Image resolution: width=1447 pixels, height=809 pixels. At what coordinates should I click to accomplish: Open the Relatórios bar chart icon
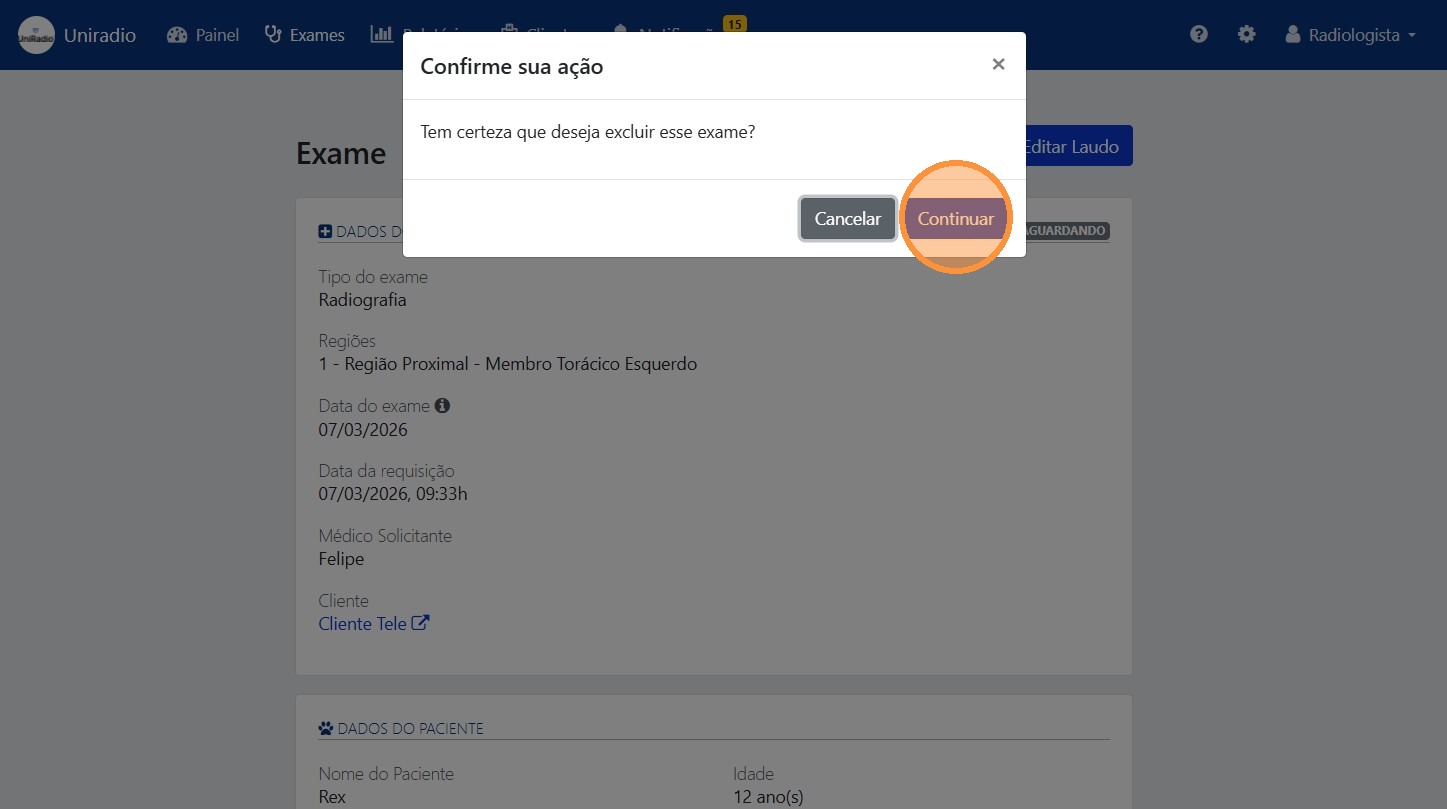click(x=381, y=33)
